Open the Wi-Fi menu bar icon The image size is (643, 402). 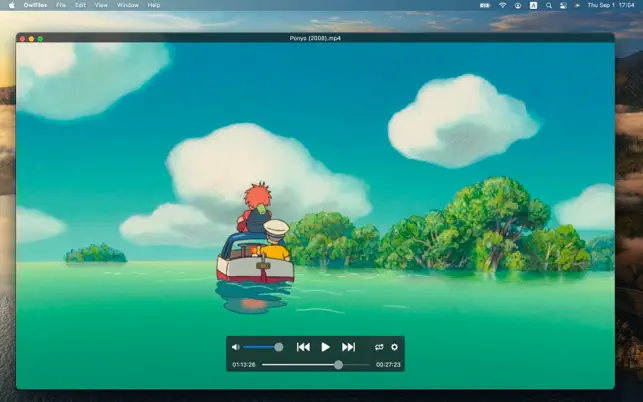(x=502, y=5)
